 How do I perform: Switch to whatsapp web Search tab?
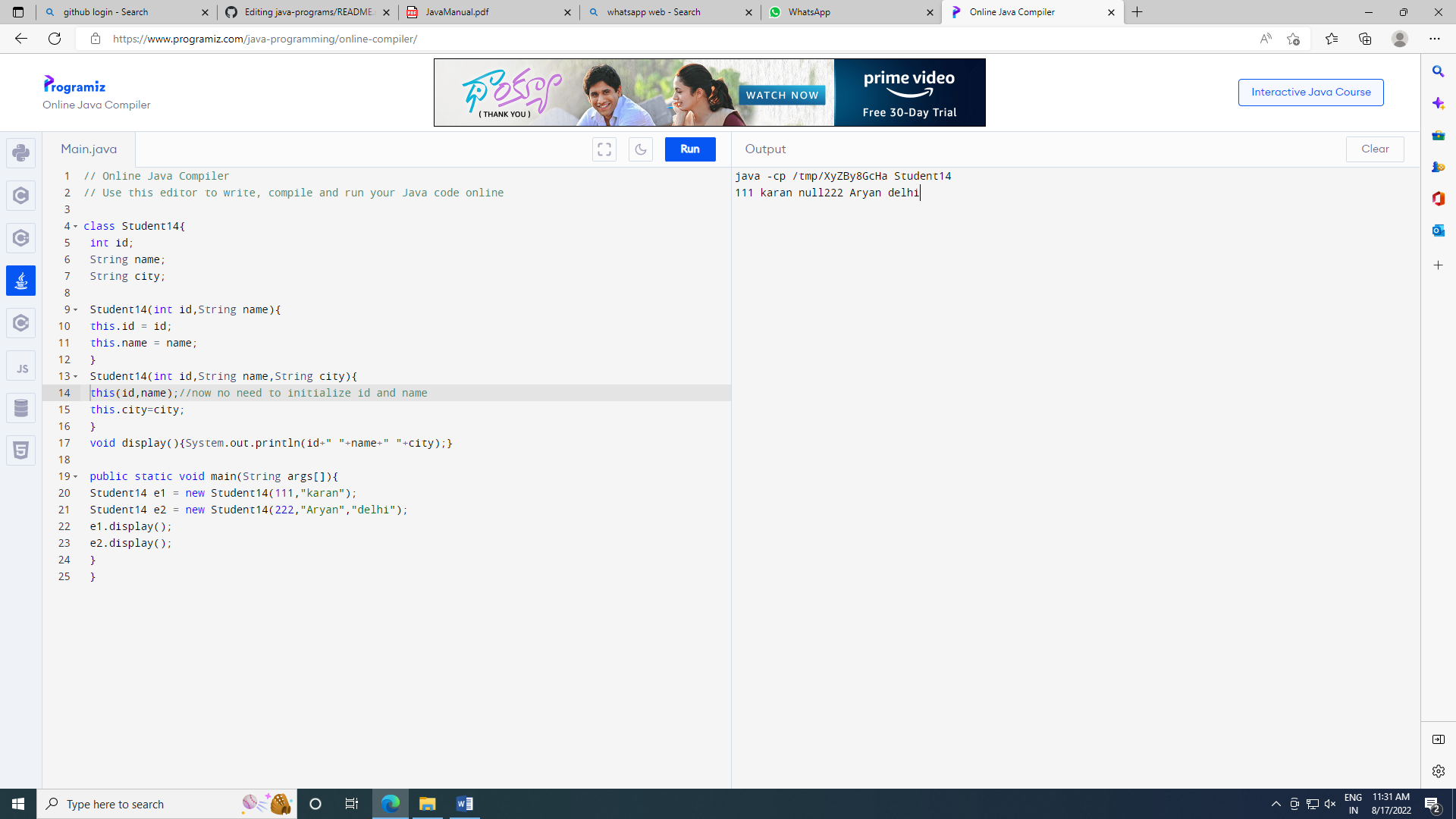[x=670, y=12]
